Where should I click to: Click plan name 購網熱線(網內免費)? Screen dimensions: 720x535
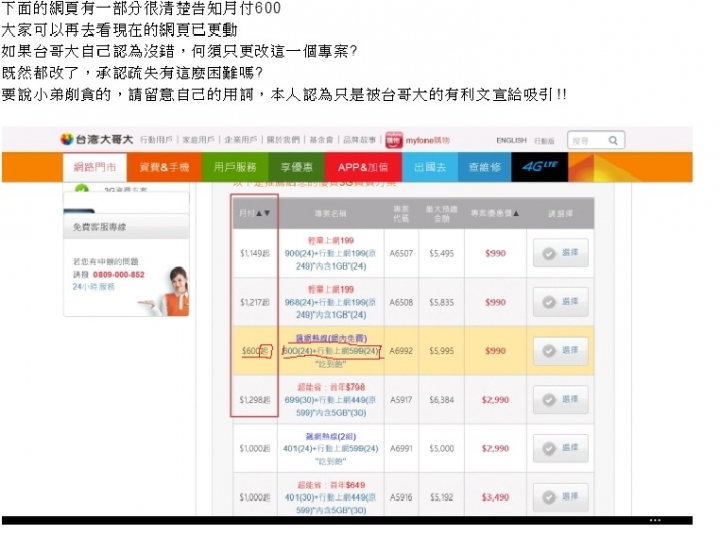click(x=331, y=338)
